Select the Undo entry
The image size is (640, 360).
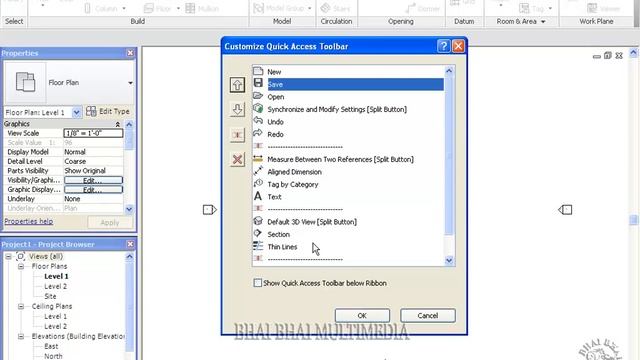(348, 122)
